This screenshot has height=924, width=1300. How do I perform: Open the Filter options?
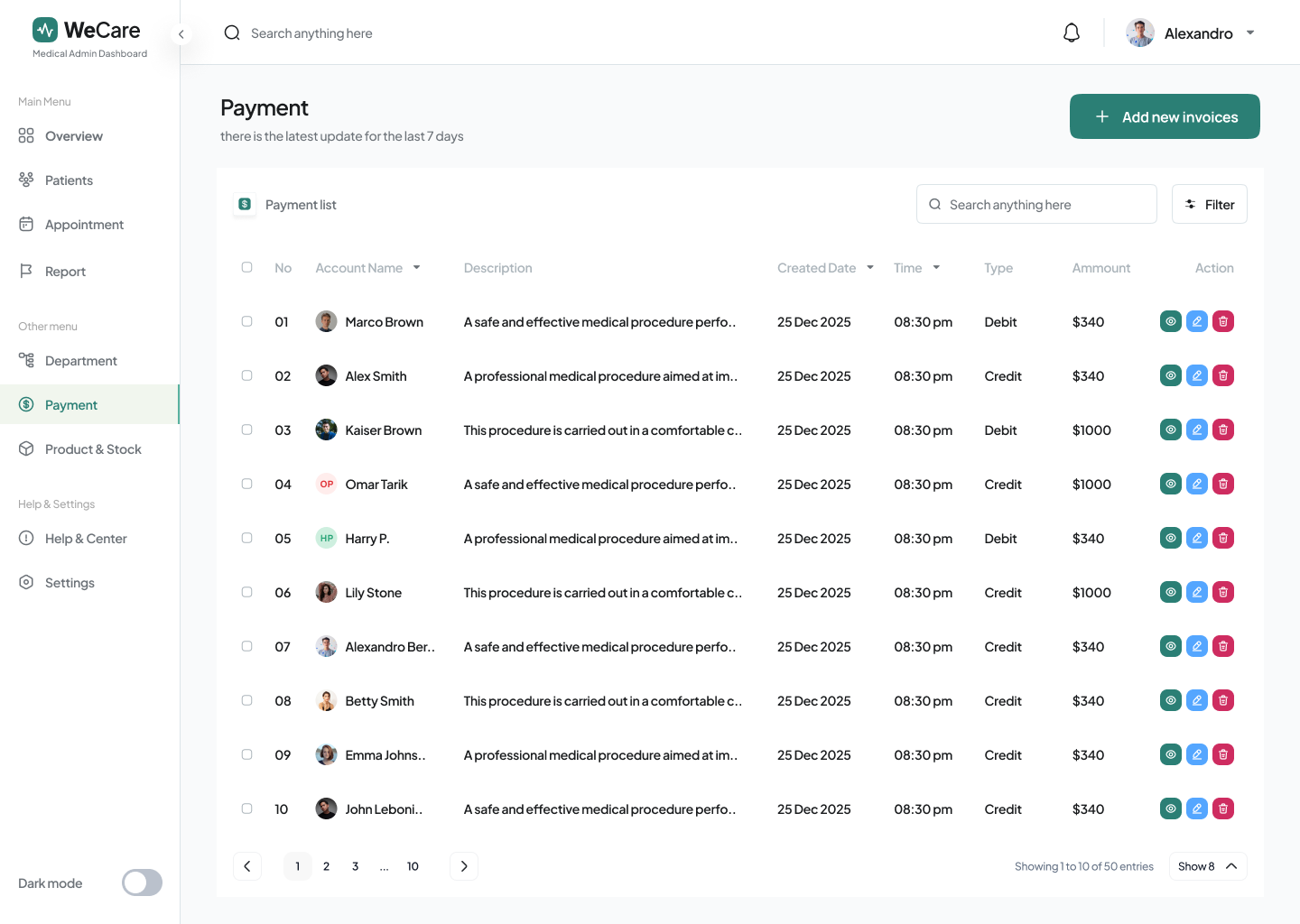coord(1209,204)
